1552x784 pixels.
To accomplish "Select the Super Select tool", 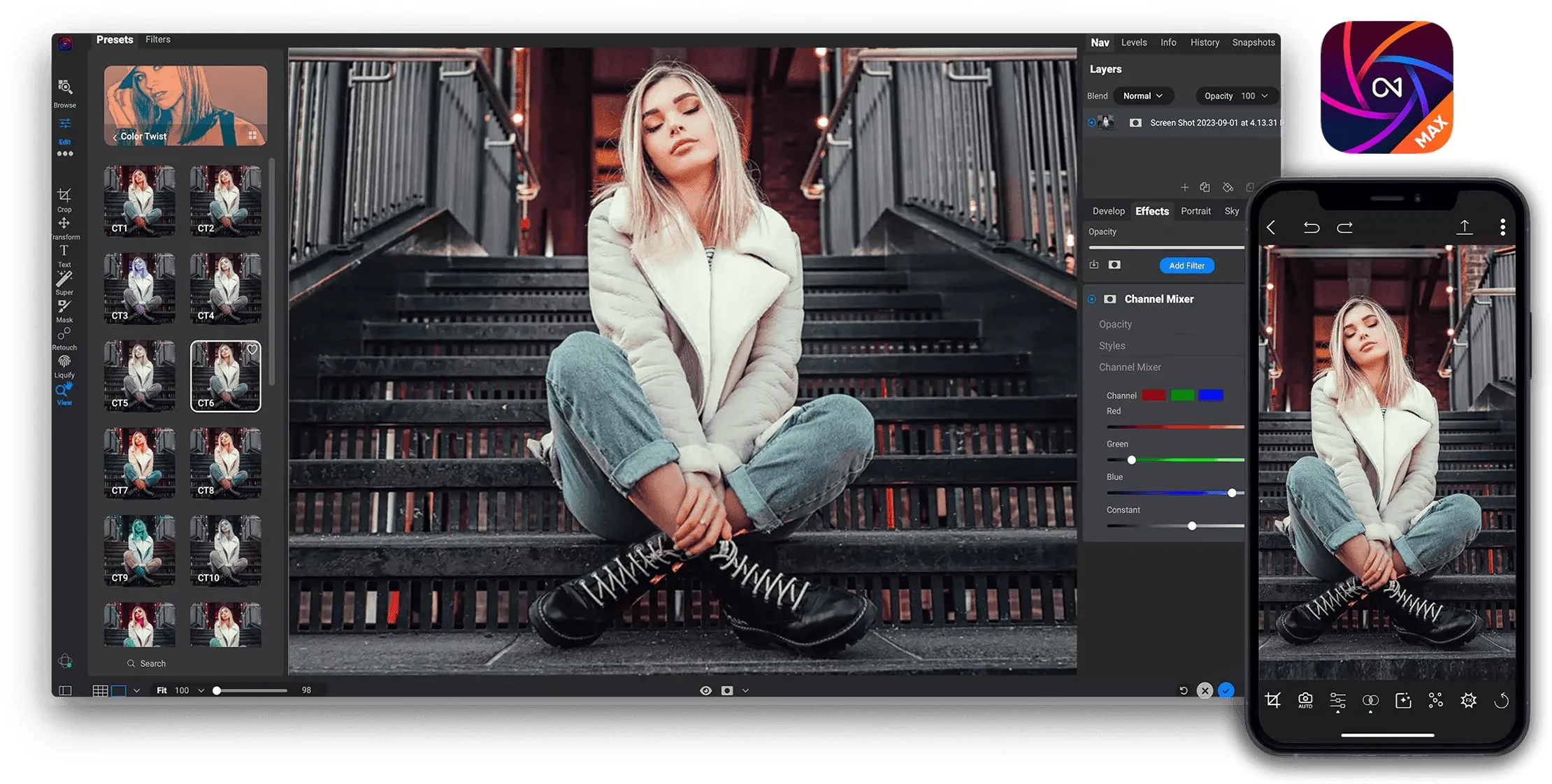I will click(64, 282).
